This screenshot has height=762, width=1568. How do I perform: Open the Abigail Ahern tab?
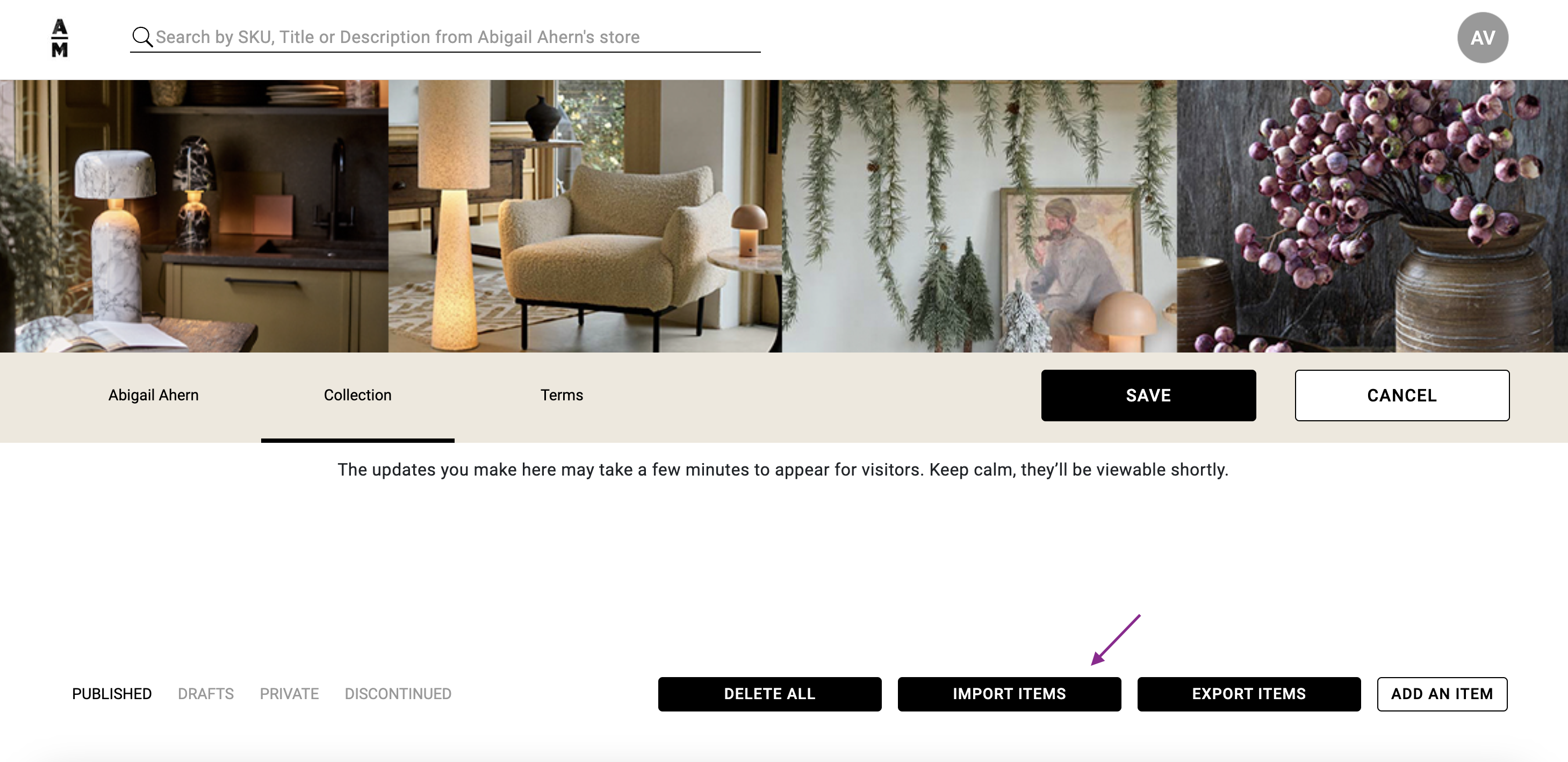[x=153, y=396]
